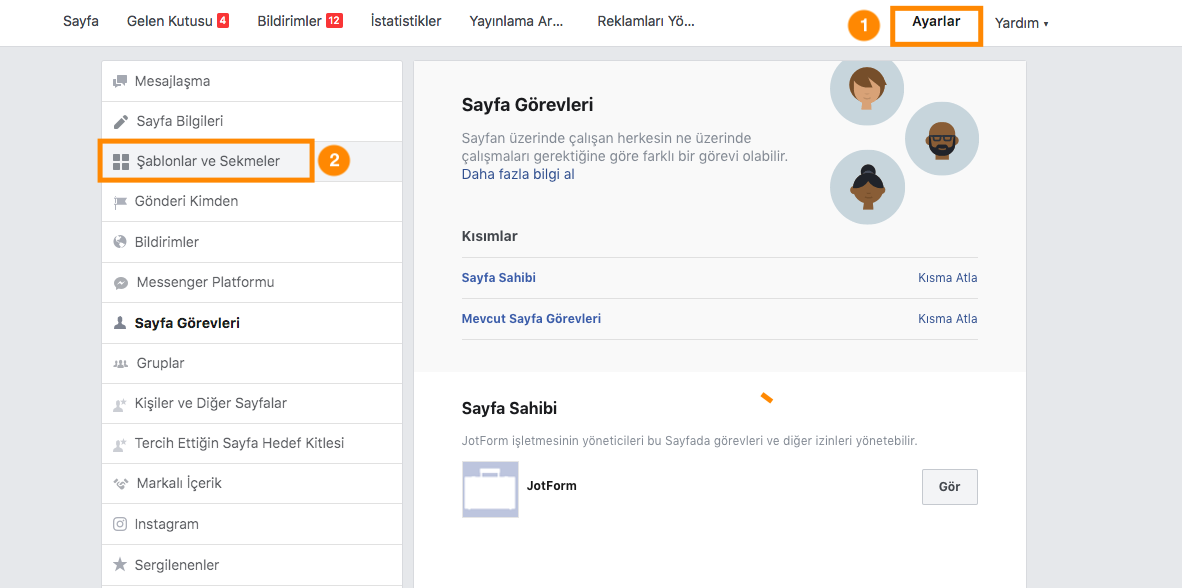This screenshot has width=1182, height=588.
Task: Open Sergilenenler settings
Action: tap(253, 564)
